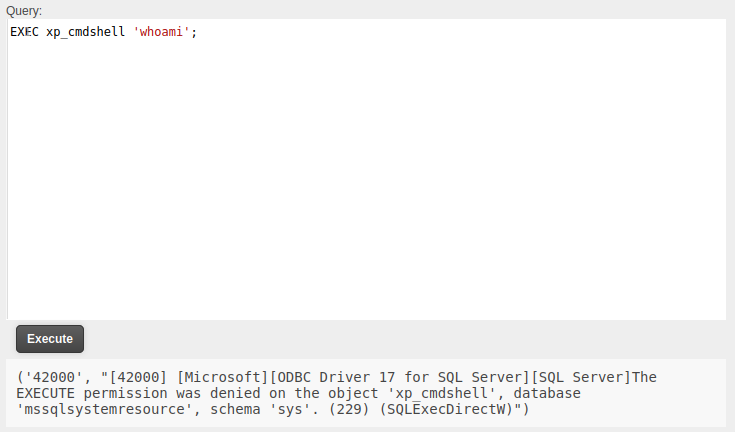The width and height of the screenshot is (735, 432).
Task: Click xp_cmdshell in the query editor
Action: point(86,32)
